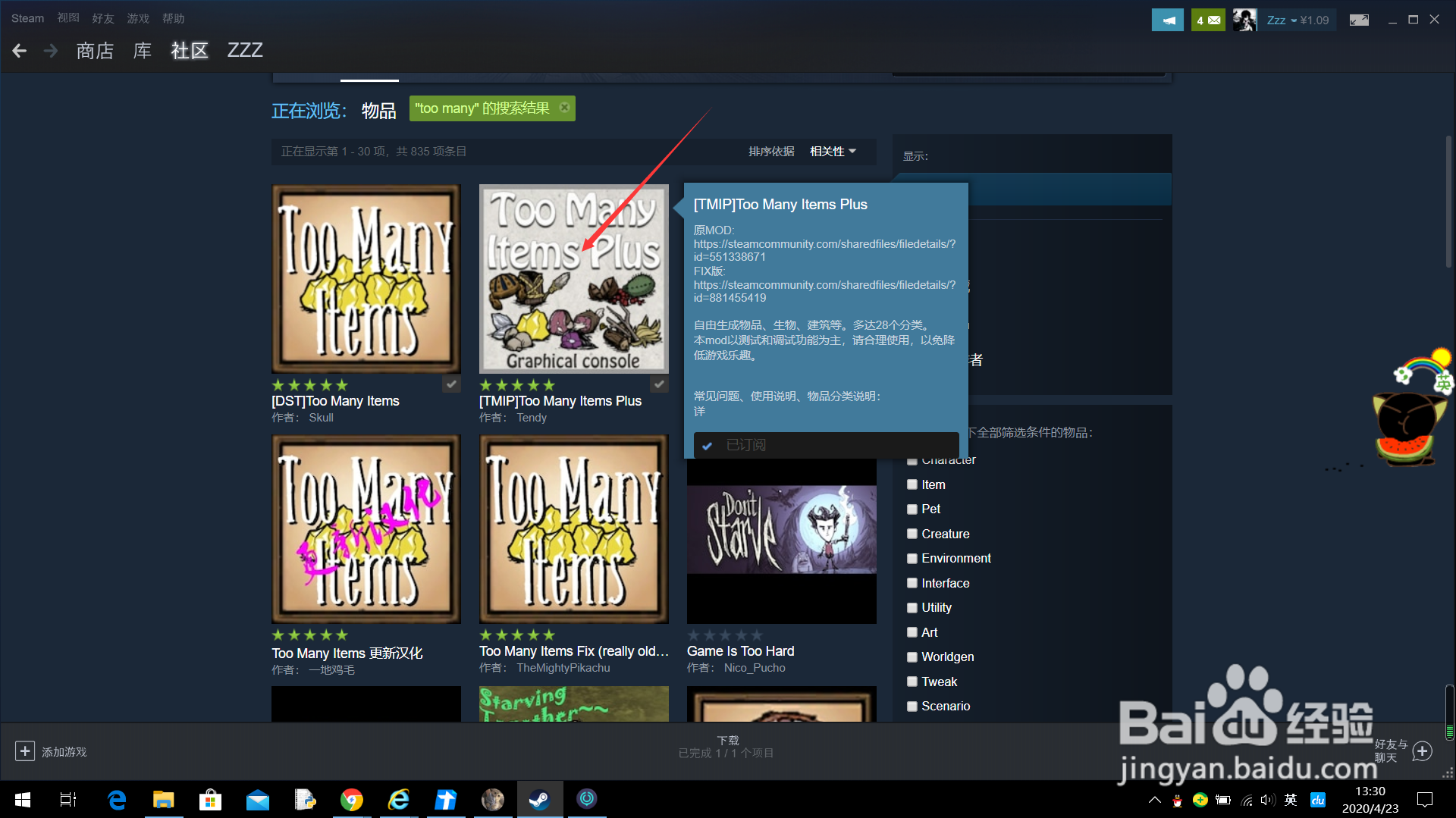Open Windows Start menu
The width and height of the screenshot is (1456, 818).
tap(23, 800)
